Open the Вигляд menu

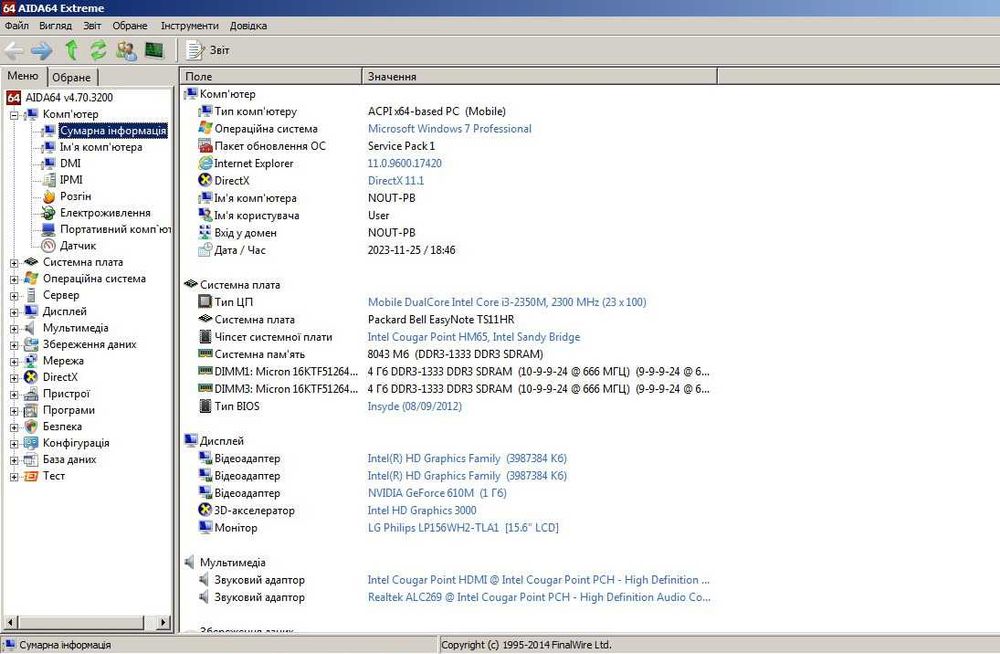pyautogui.click(x=55, y=26)
